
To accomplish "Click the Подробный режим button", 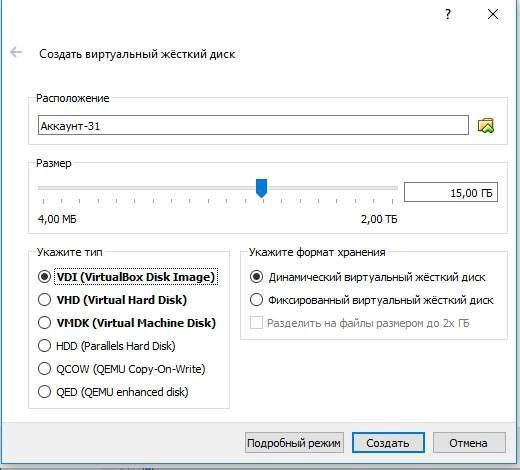I will 294,443.
